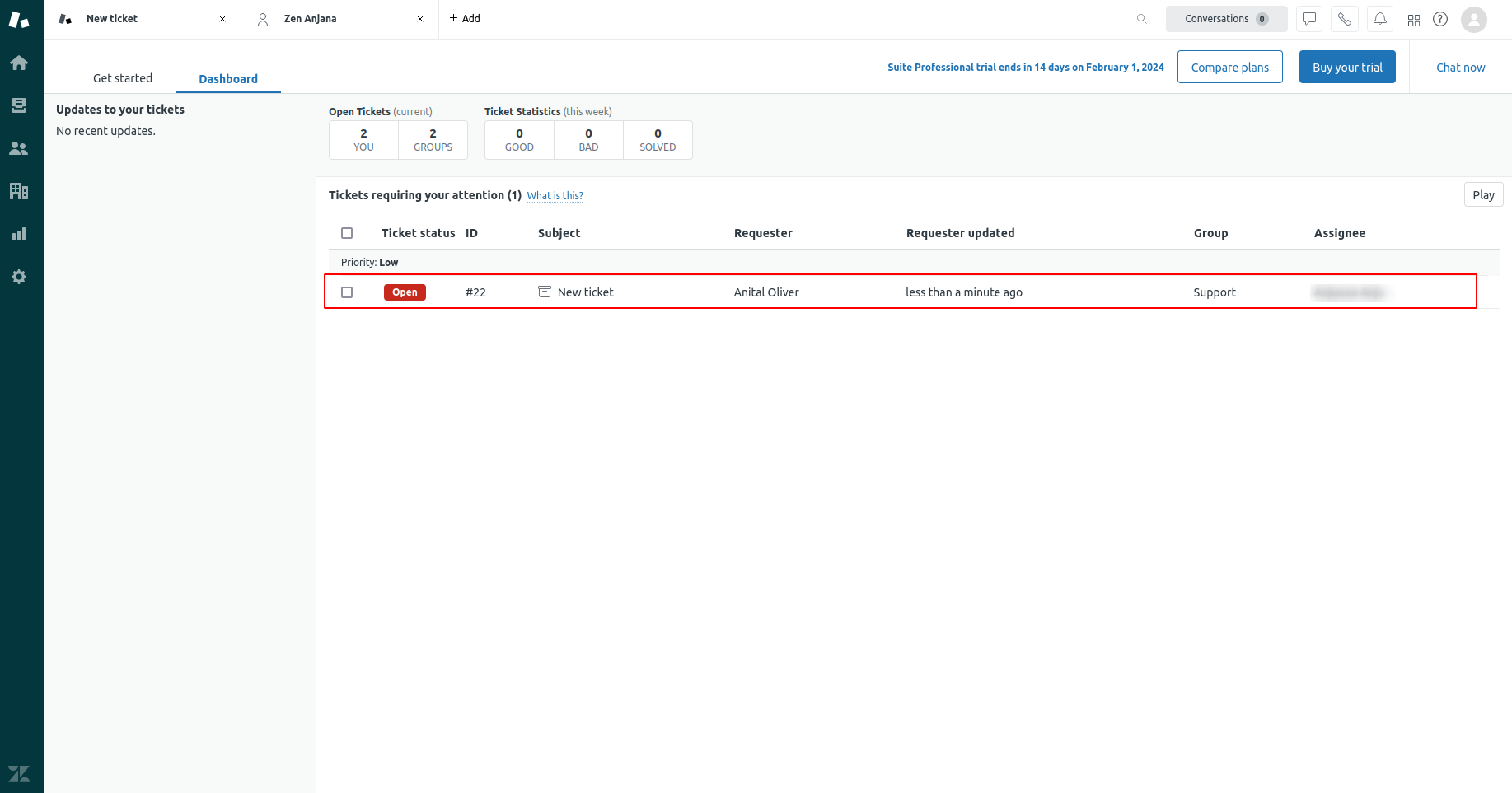Switch to the Zen Anjana tab
This screenshot has height=793, width=1512.
tap(311, 19)
